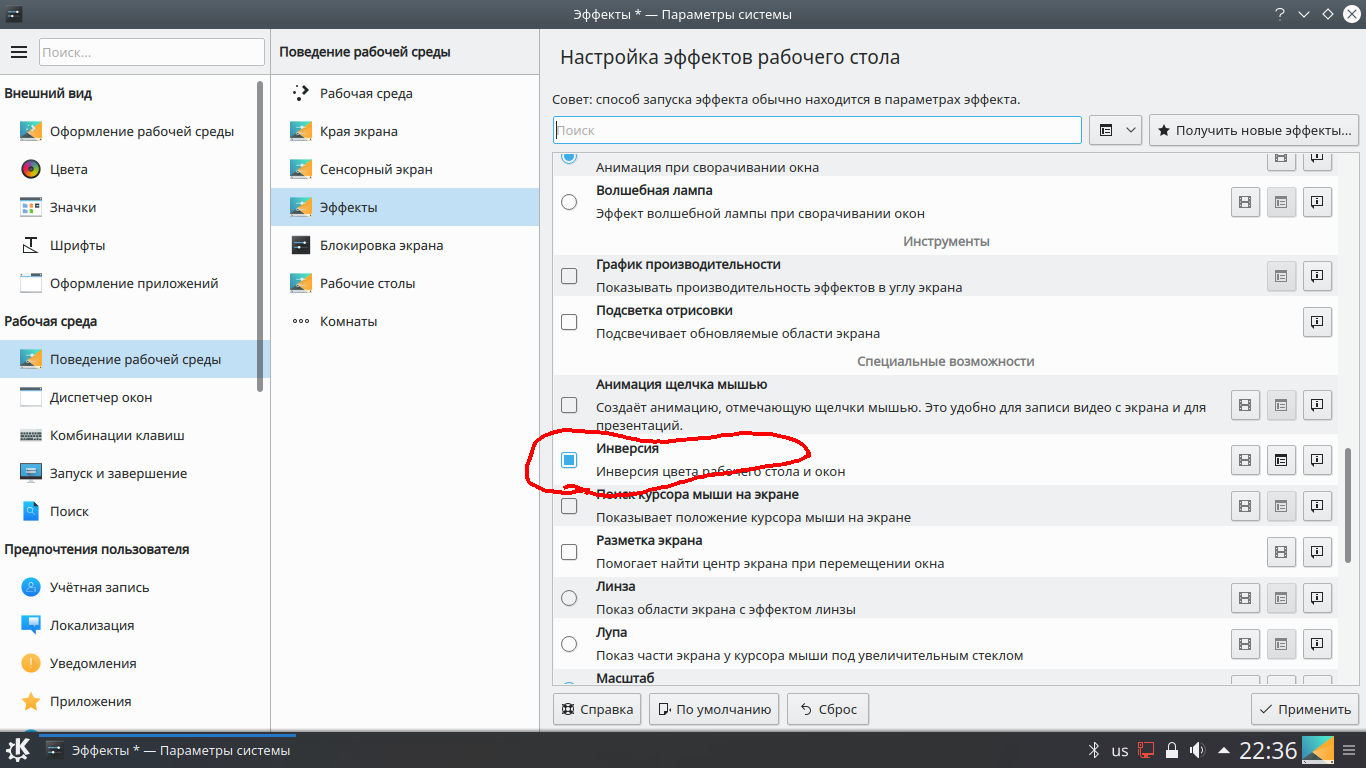Open the Комнаты section
The width and height of the screenshot is (1366, 768).
coord(405,321)
